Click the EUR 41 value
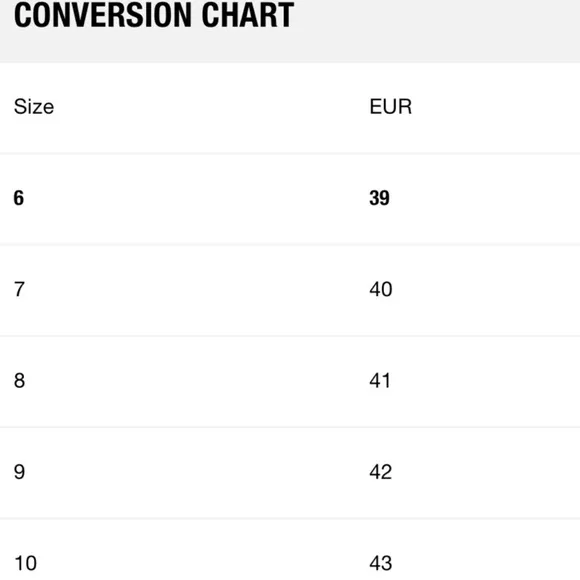This screenshot has height=580, width=580. (380, 381)
